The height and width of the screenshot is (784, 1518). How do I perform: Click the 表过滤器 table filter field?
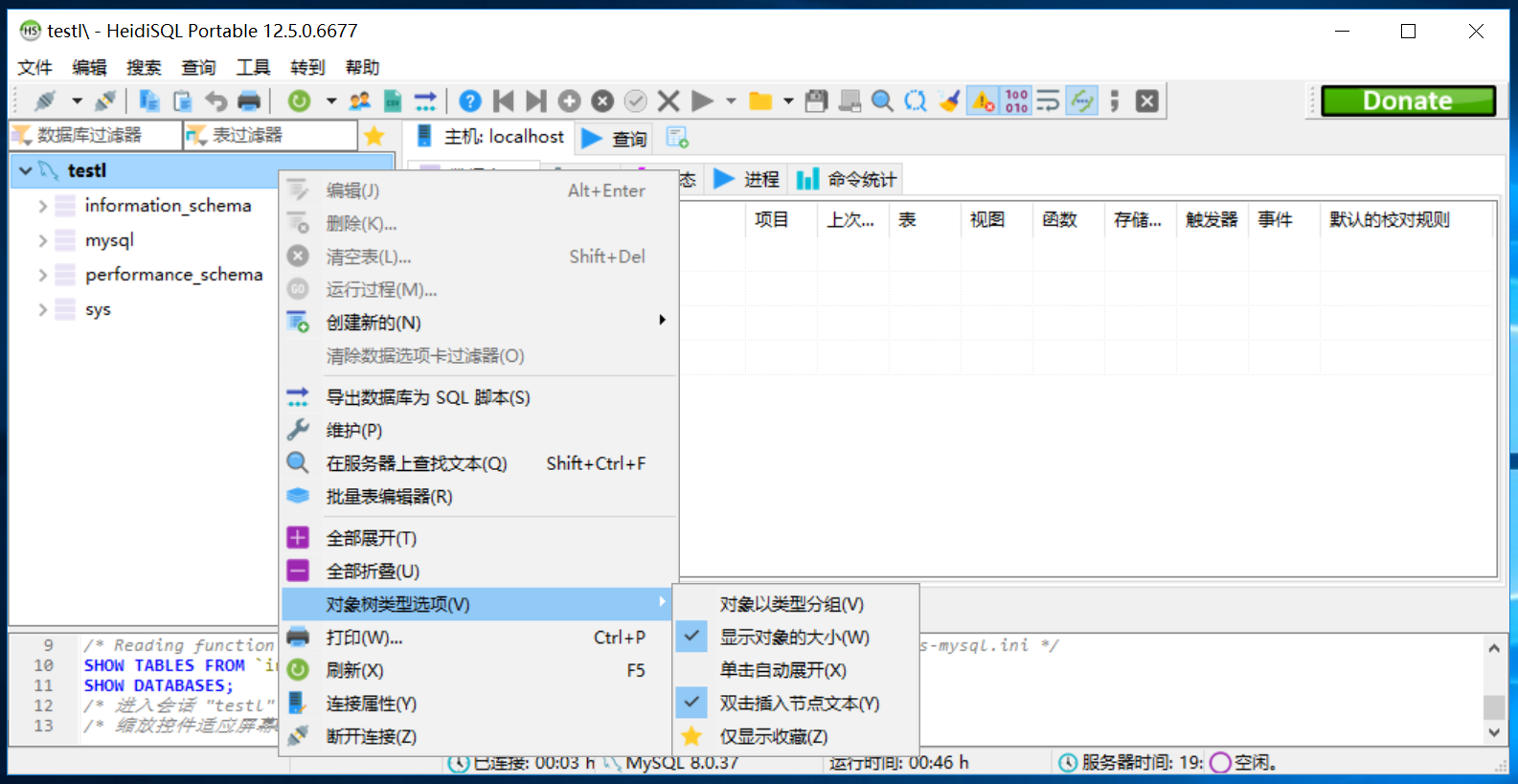coord(271,136)
